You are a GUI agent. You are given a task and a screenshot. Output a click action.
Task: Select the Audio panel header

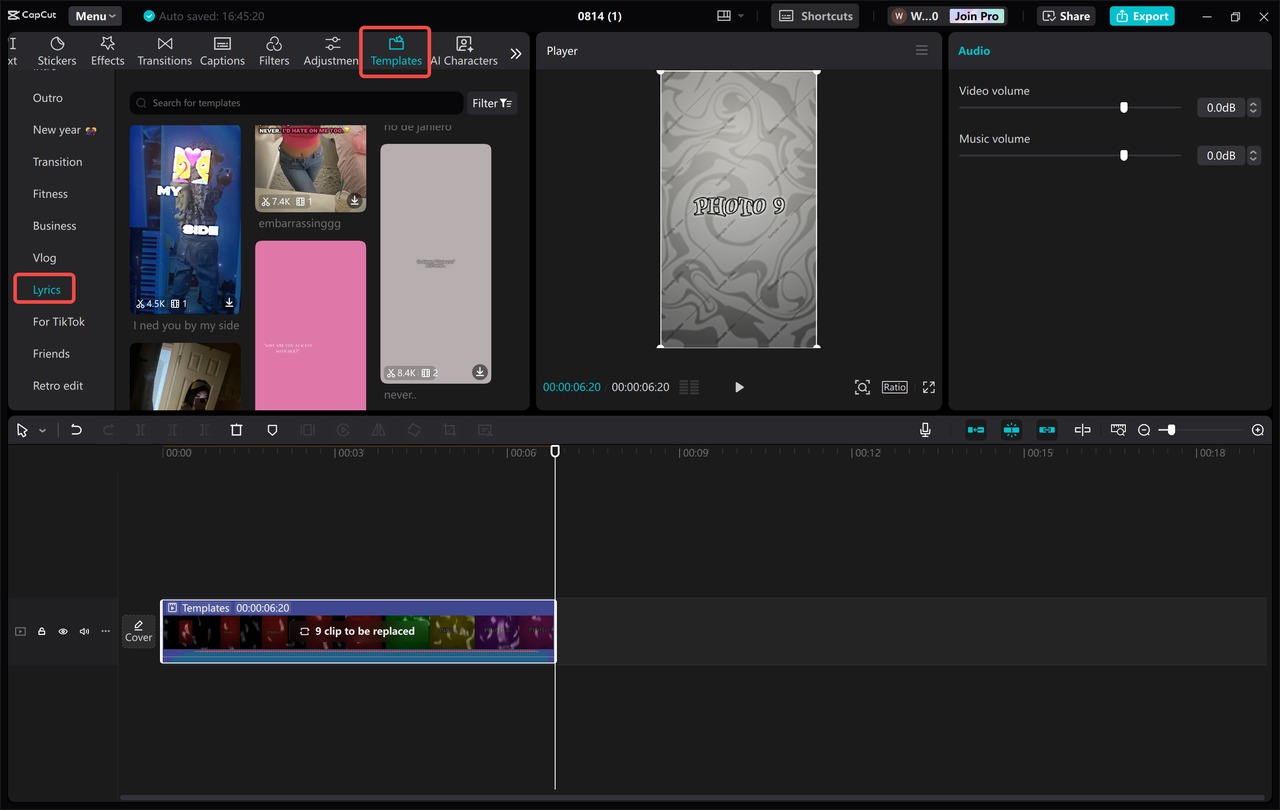(x=974, y=50)
